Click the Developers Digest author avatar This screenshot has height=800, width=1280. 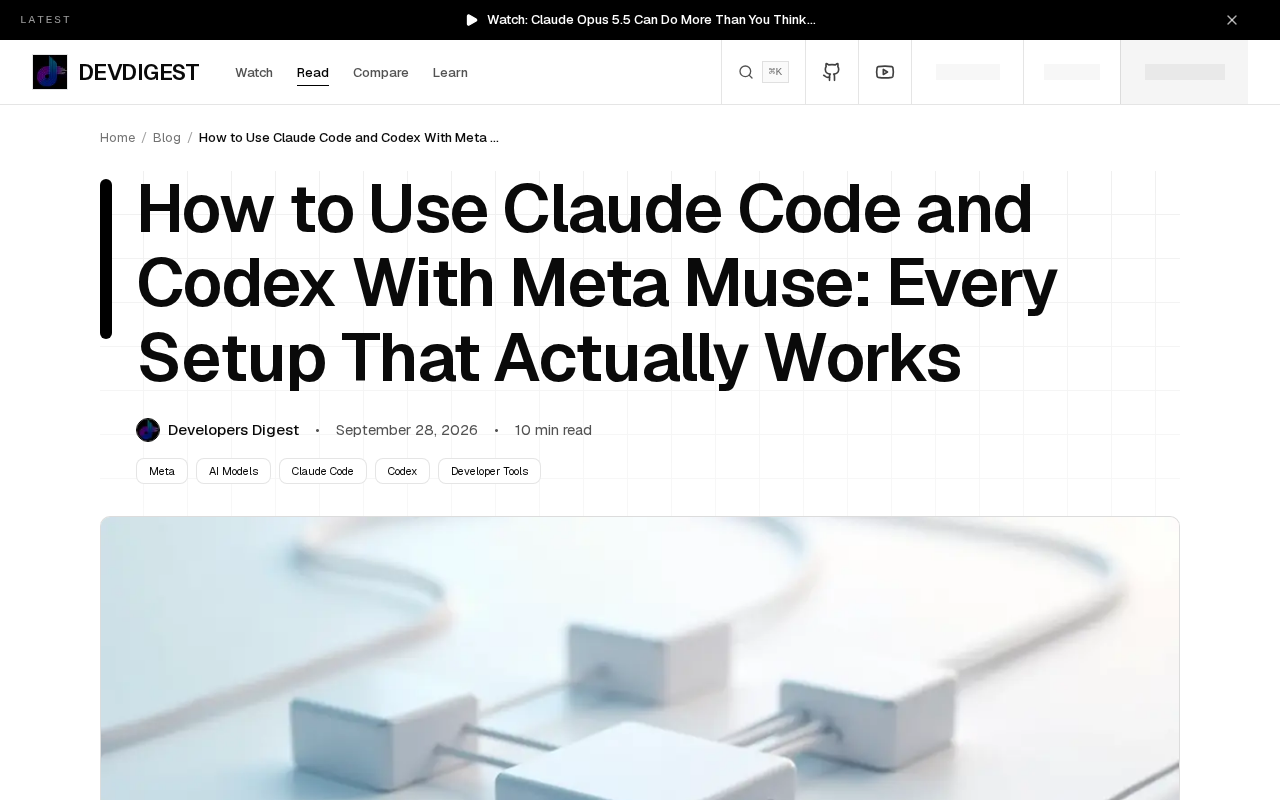[x=148, y=430]
